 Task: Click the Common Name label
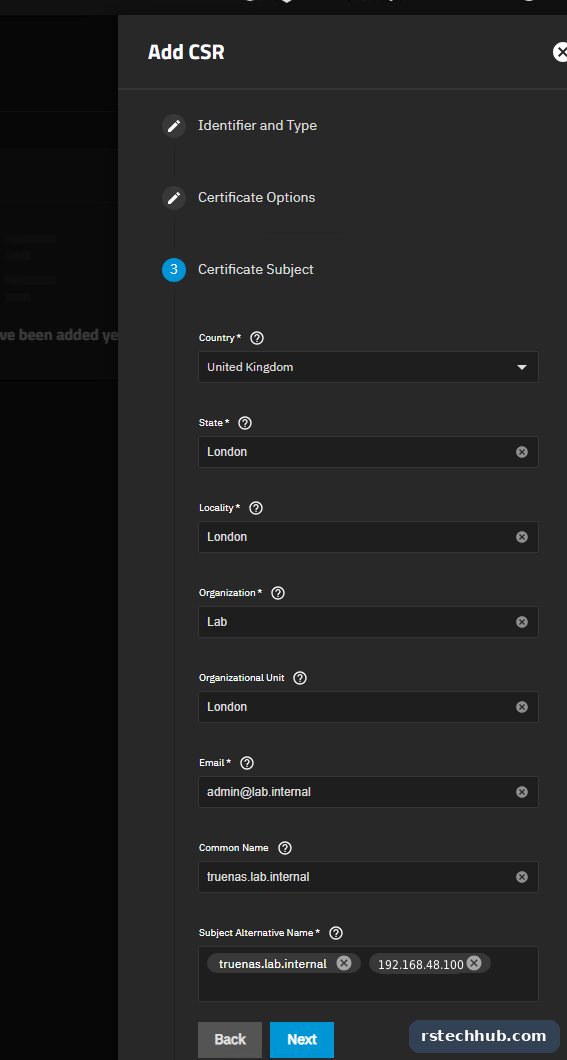(234, 848)
